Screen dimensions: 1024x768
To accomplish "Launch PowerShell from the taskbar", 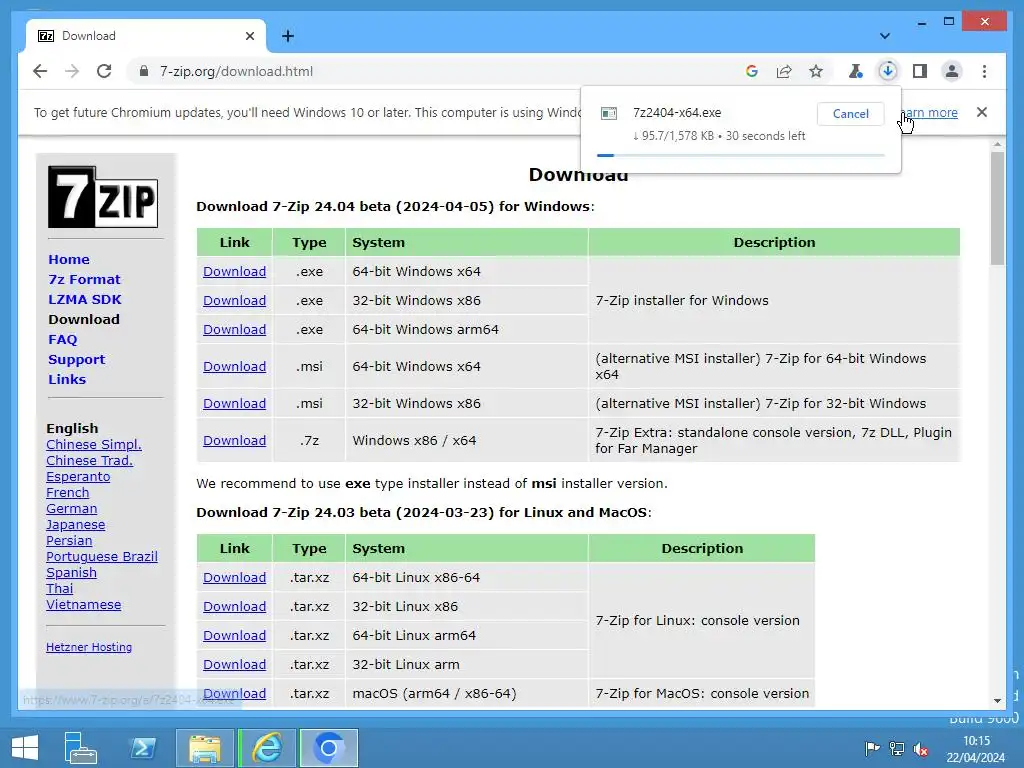I will (x=143, y=748).
